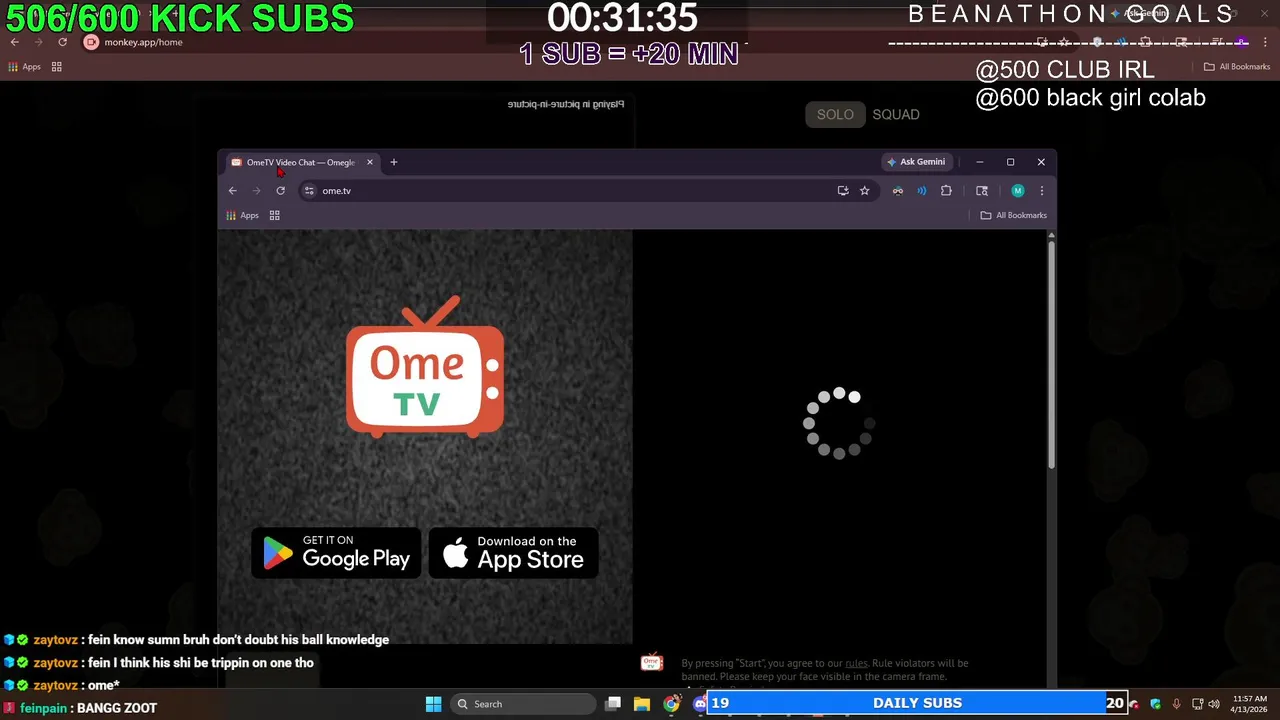1280x720 pixels.
Task: Click the blue sound-waves extension icon
Action: (x=922, y=191)
